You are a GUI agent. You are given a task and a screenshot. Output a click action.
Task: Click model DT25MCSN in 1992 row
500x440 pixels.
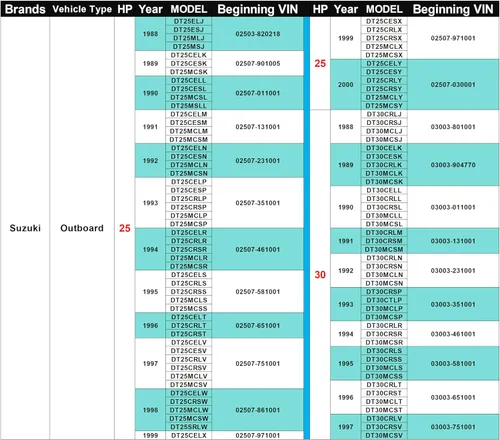(189, 173)
